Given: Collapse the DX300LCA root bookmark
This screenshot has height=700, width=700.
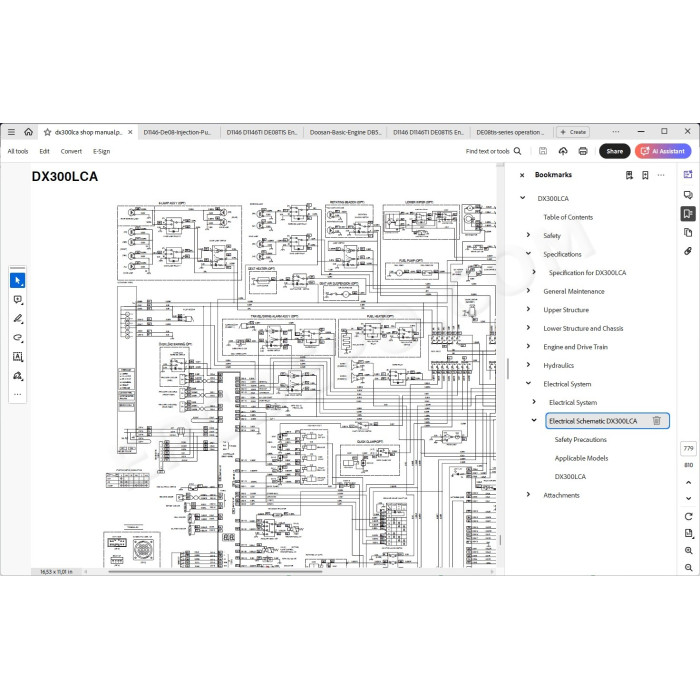Looking at the screenshot, I should pyautogui.click(x=523, y=198).
